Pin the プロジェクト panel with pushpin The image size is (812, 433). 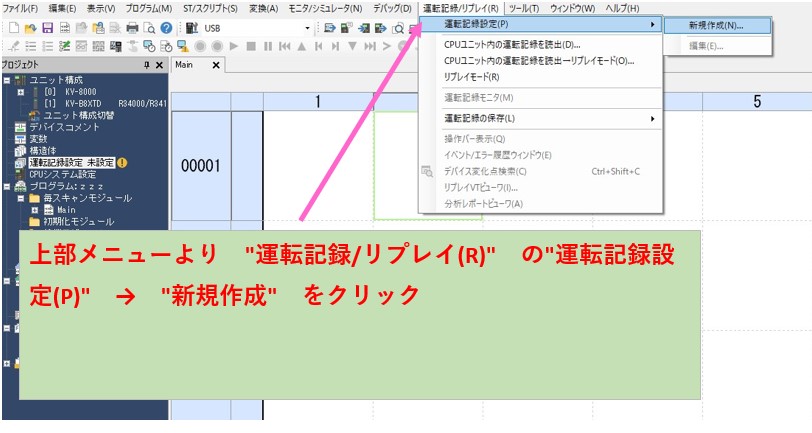tap(147, 65)
